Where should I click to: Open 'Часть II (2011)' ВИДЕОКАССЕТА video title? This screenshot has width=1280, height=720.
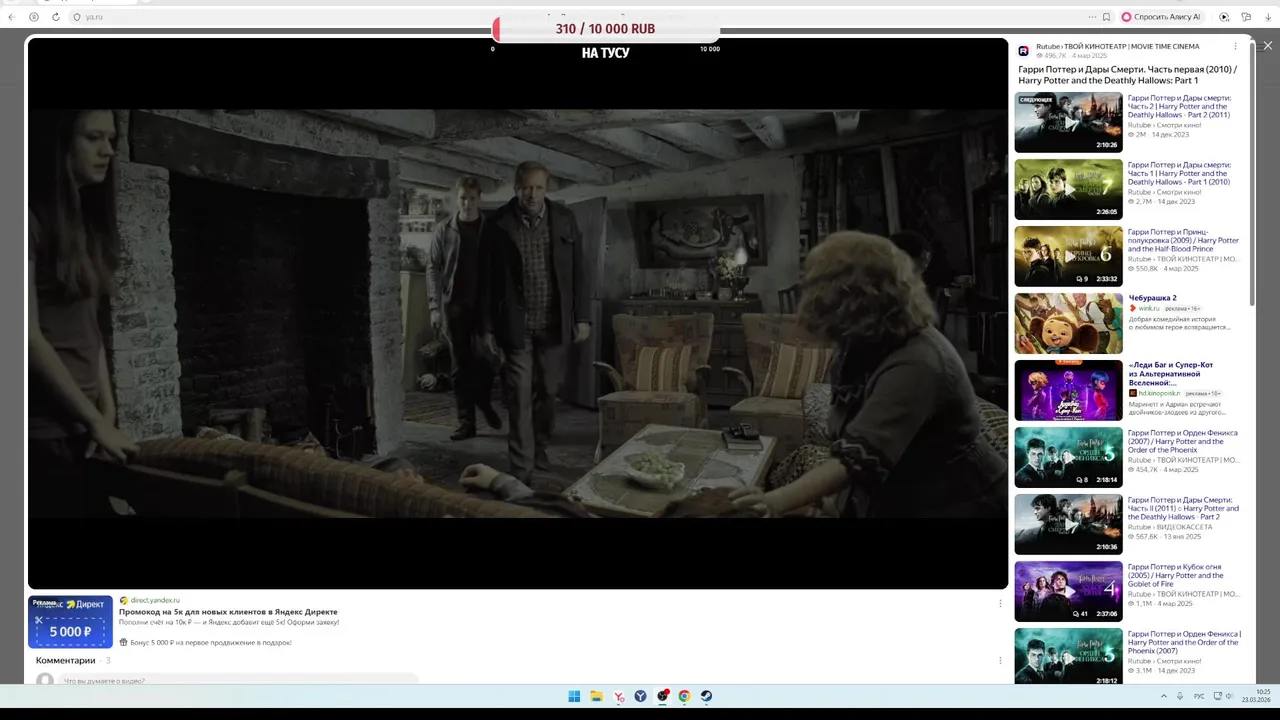point(1183,508)
